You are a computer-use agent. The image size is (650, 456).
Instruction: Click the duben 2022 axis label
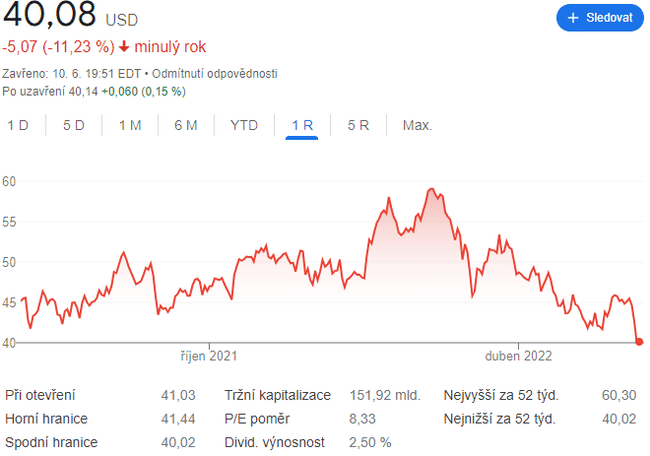(518, 355)
